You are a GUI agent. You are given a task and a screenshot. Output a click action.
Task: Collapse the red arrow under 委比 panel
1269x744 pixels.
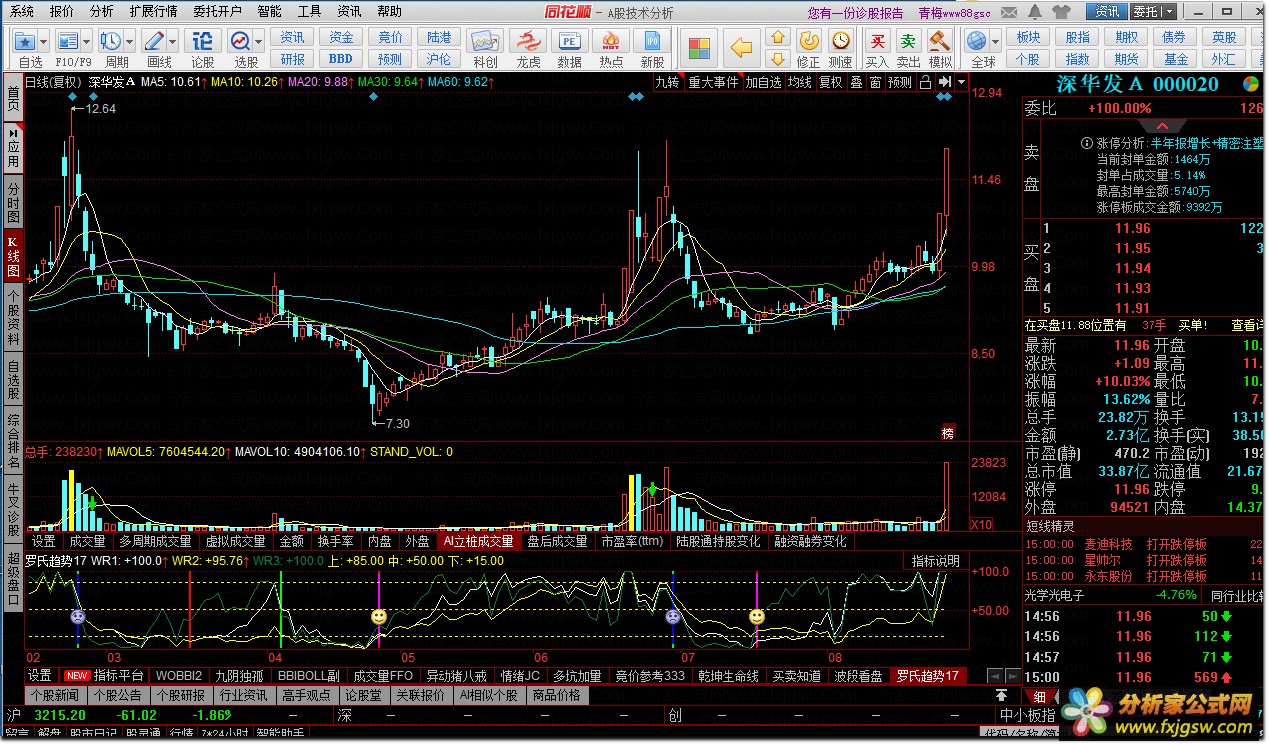(1161, 126)
